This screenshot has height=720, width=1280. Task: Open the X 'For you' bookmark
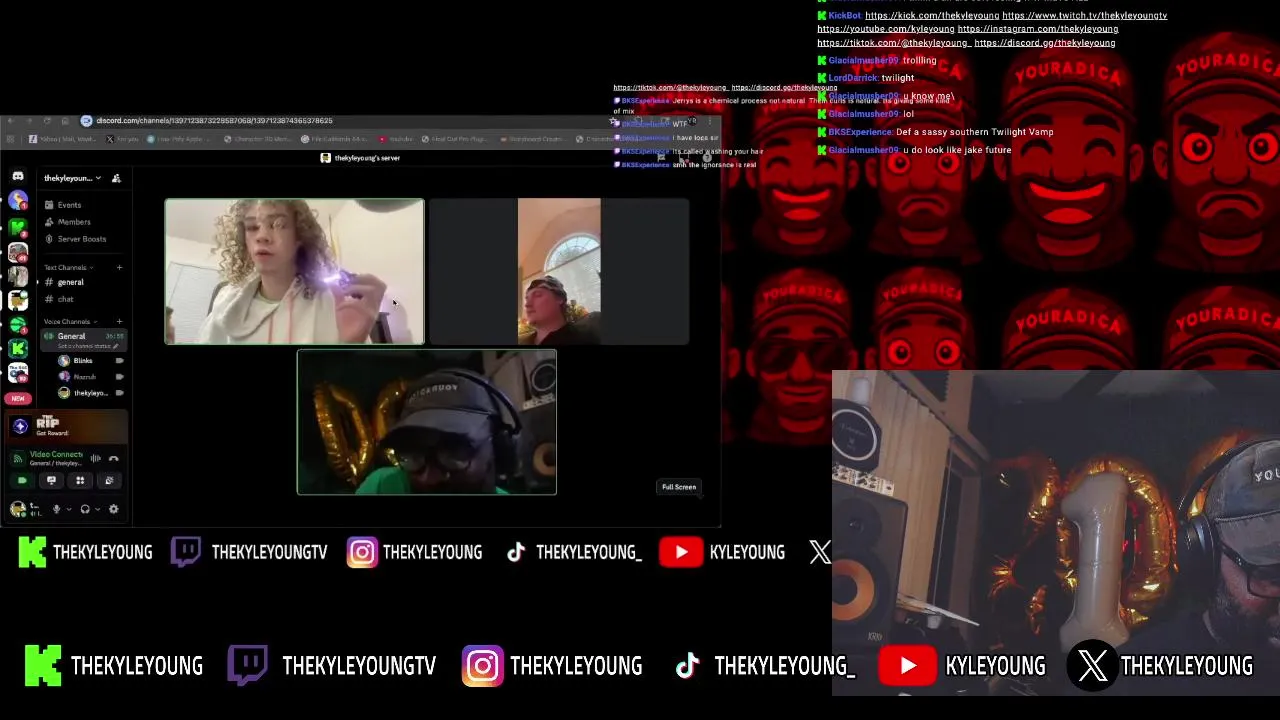124,139
